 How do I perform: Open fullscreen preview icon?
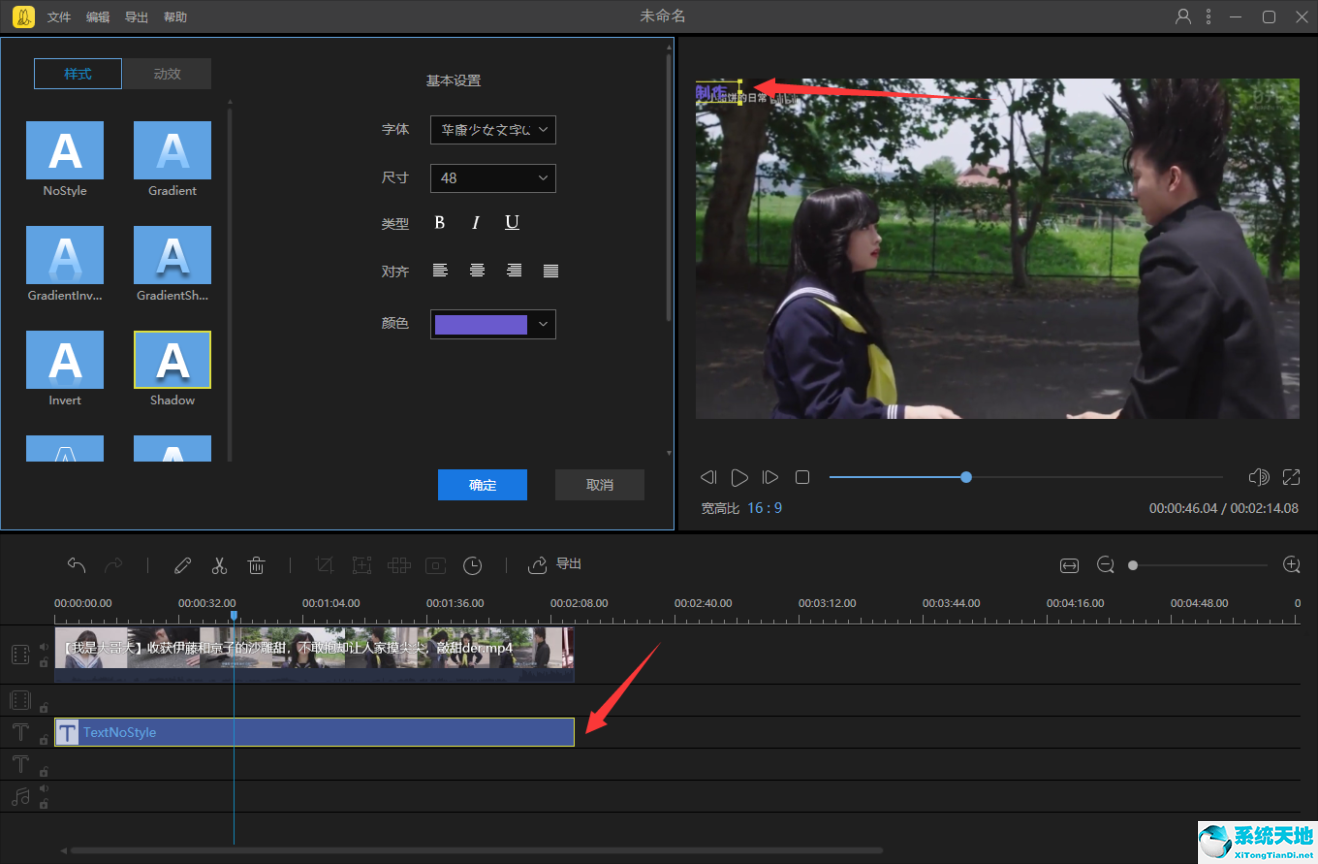(x=1291, y=478)
